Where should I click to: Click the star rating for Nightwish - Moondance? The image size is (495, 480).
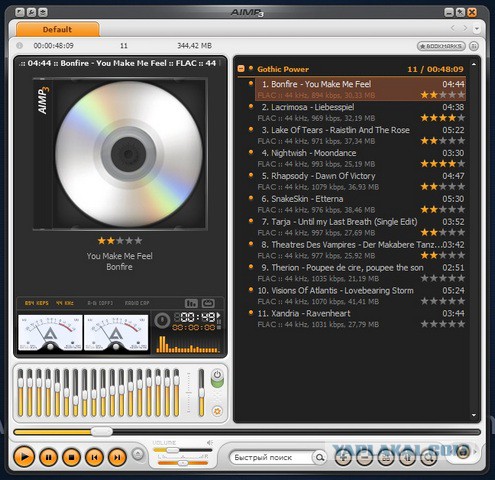443,164
